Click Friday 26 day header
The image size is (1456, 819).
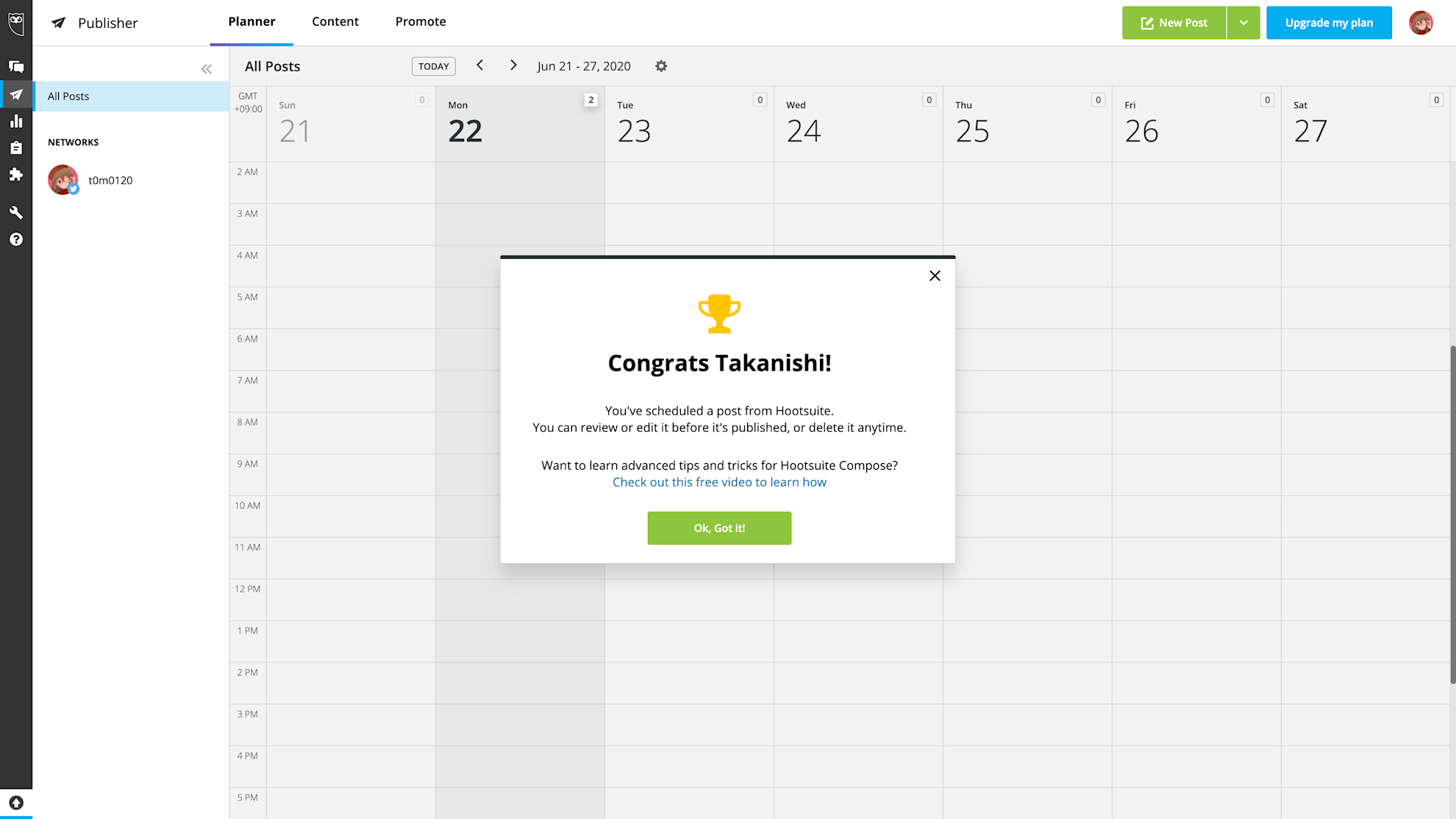click(x=1196, y=124)
